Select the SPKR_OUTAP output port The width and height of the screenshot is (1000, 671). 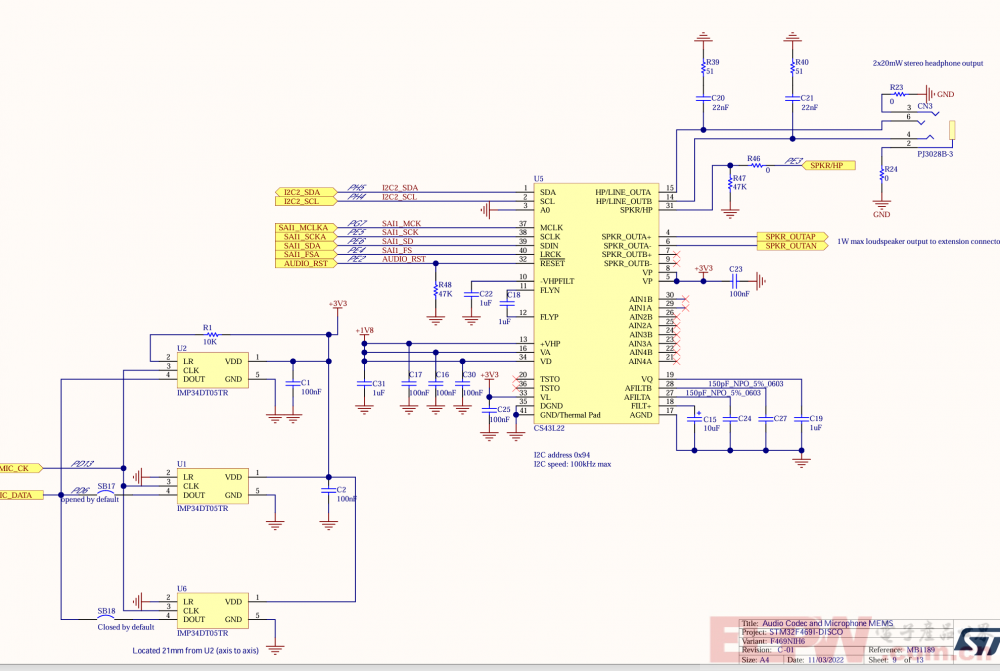(792, 237)
